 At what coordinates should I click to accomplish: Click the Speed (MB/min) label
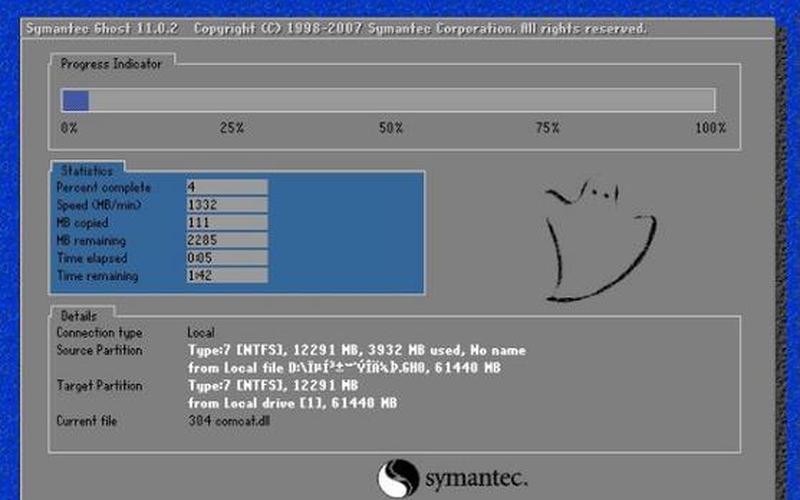[98, 205]
